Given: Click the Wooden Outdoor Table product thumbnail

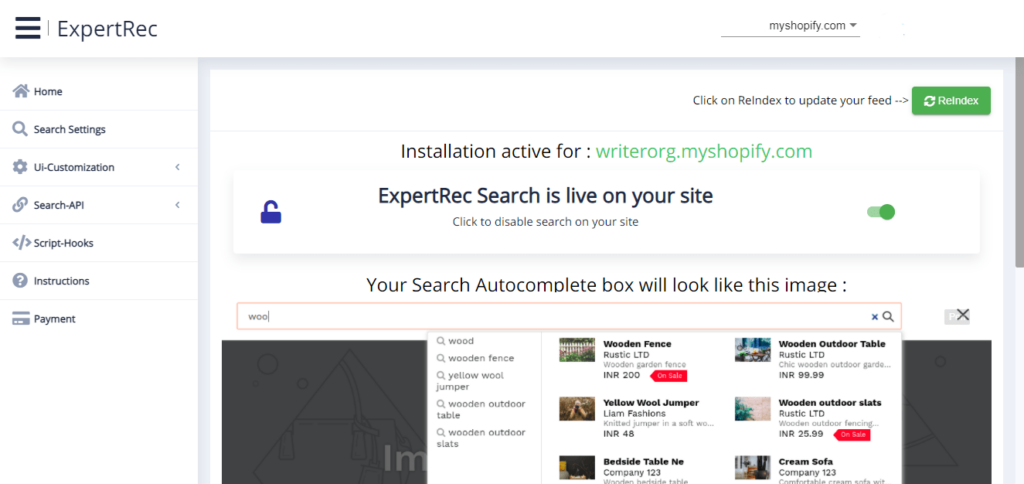Looking at the screenshot, I should [752, 349].
